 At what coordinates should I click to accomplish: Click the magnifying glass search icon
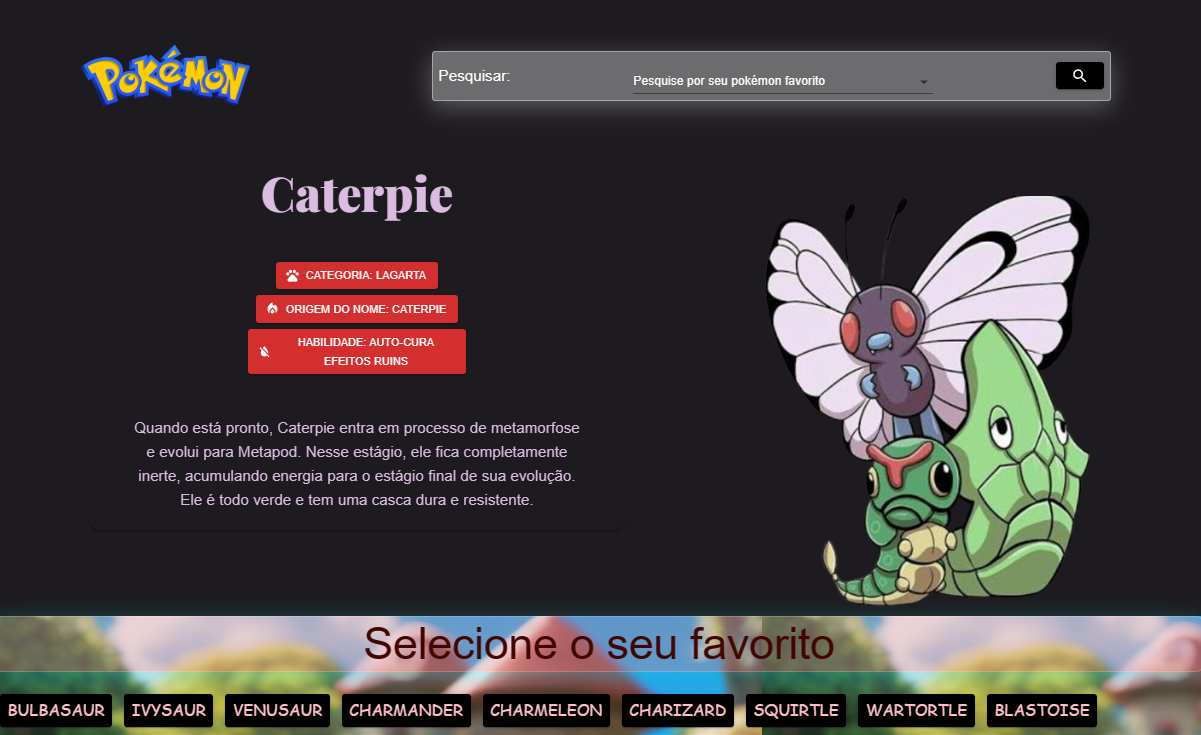click(x=1078, y=75)
